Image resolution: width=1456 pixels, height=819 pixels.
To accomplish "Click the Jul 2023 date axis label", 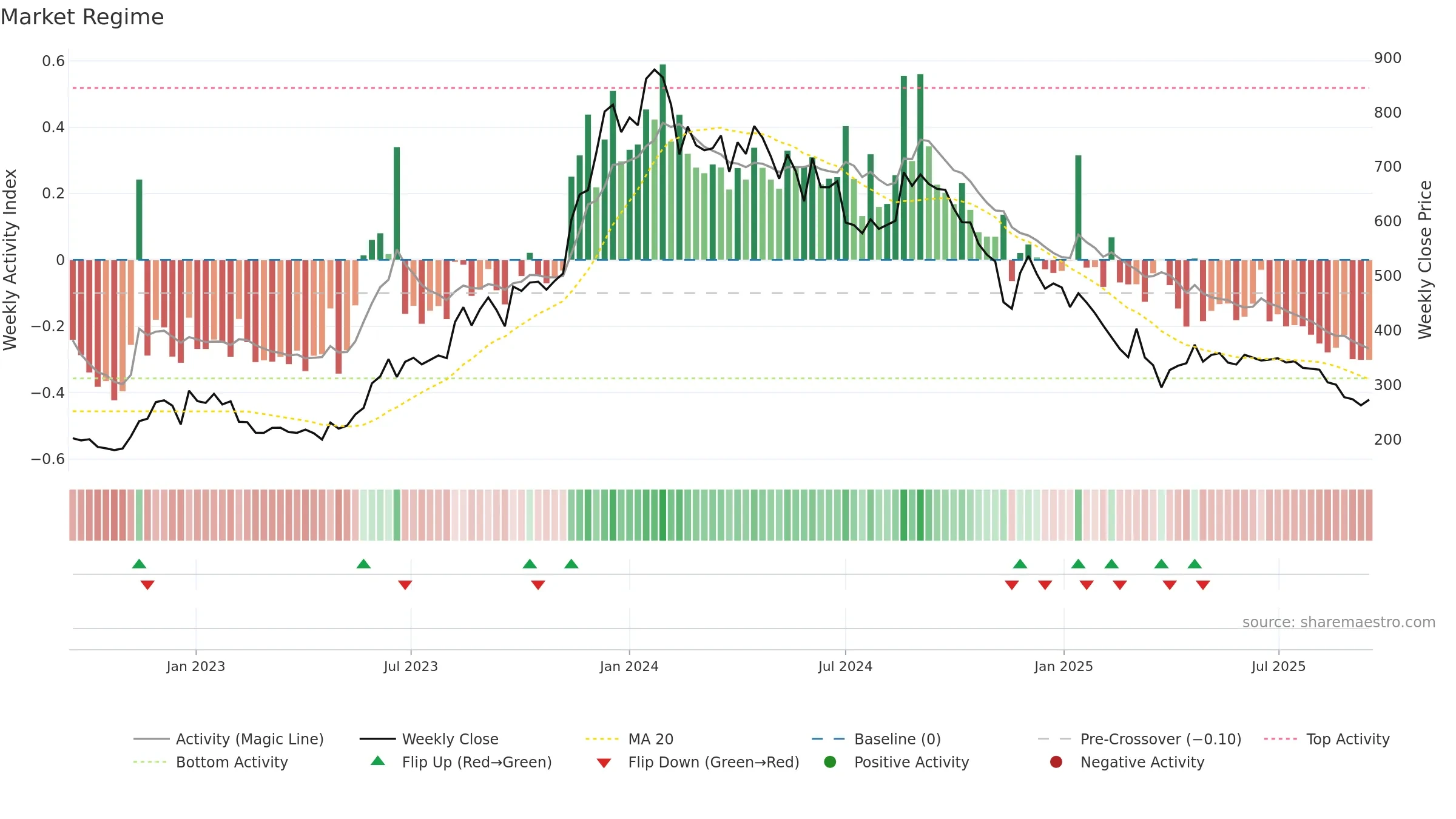I will tap(411, 666).
